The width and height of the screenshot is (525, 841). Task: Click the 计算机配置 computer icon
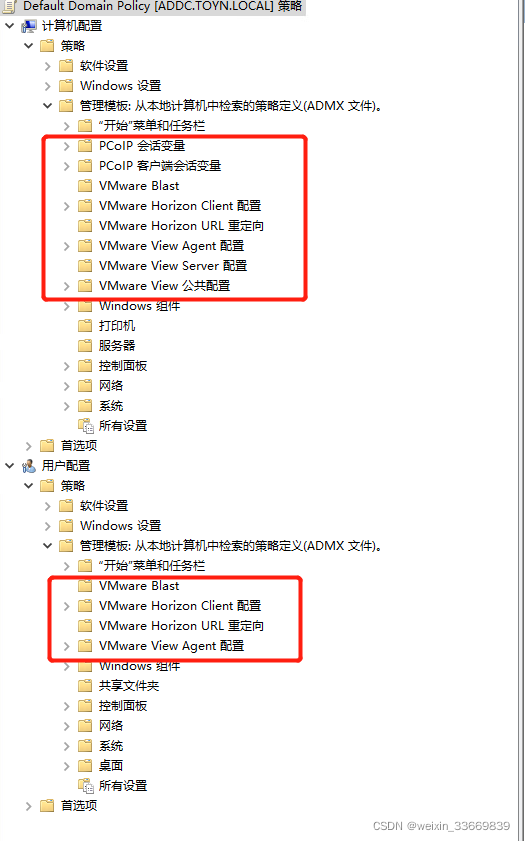tap(28, 26)
